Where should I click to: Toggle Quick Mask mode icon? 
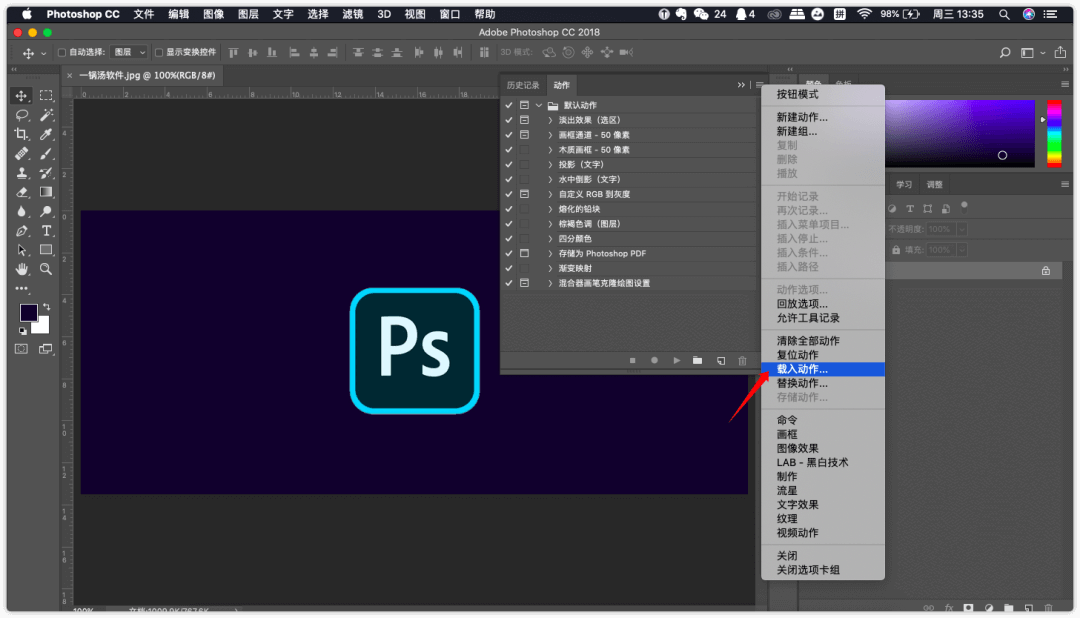[x=21, y=349]
